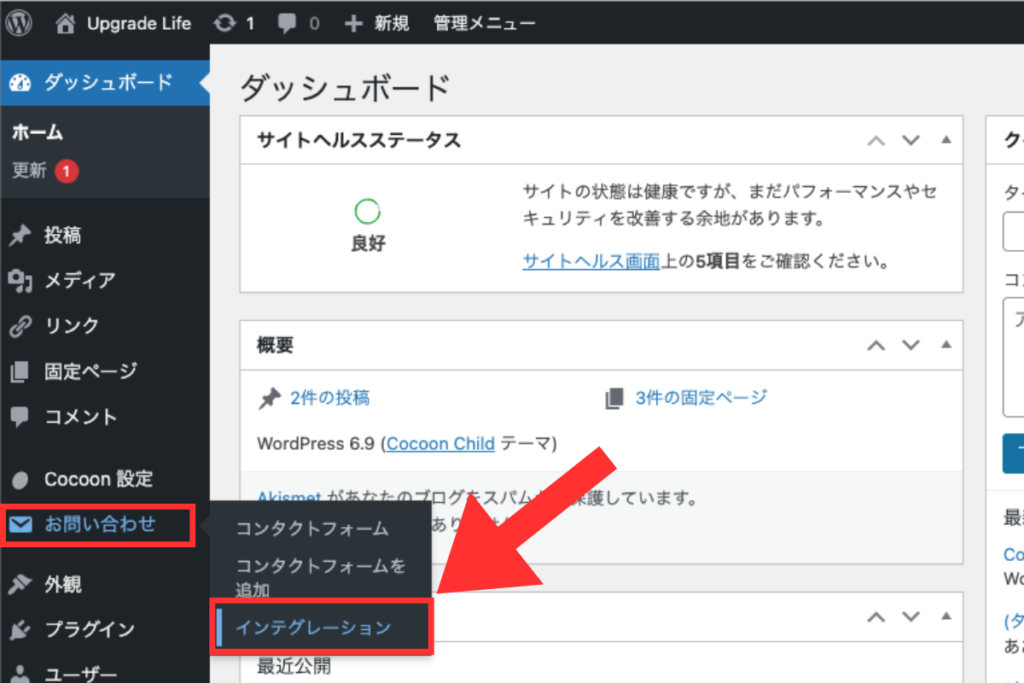Viewport: 1024px width, 683px height.
Task: Move 概要 panel up with chevron
Action: (x=876, y=345)
